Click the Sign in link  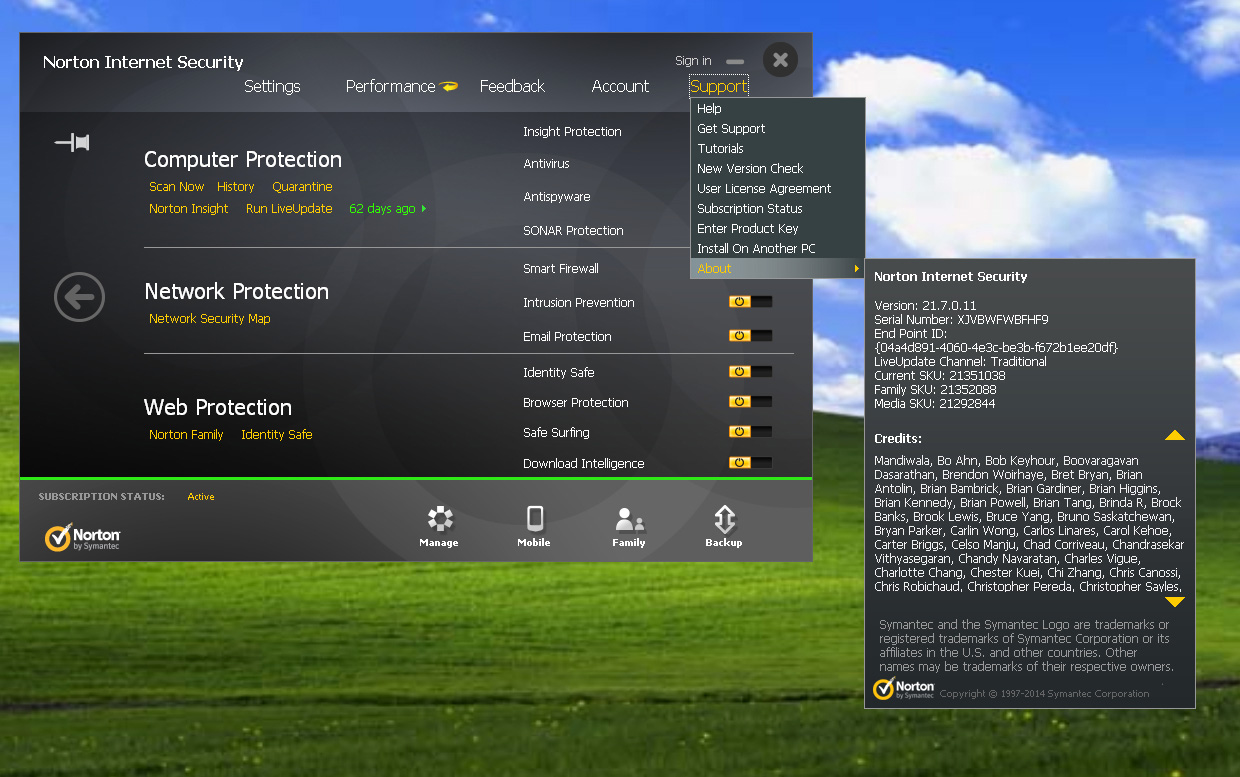(693, 61)
